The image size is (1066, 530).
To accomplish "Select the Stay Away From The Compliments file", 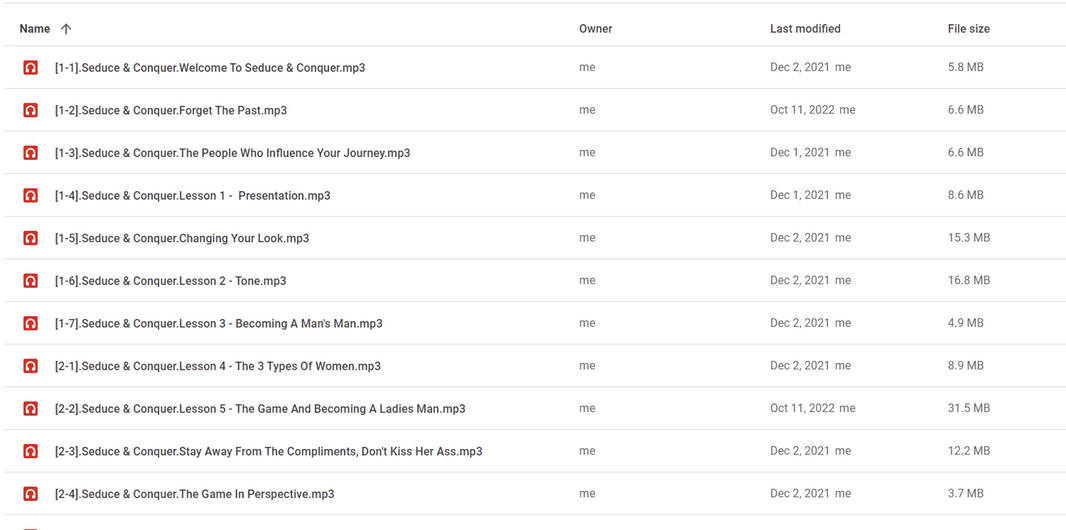I will coord(269,451).
